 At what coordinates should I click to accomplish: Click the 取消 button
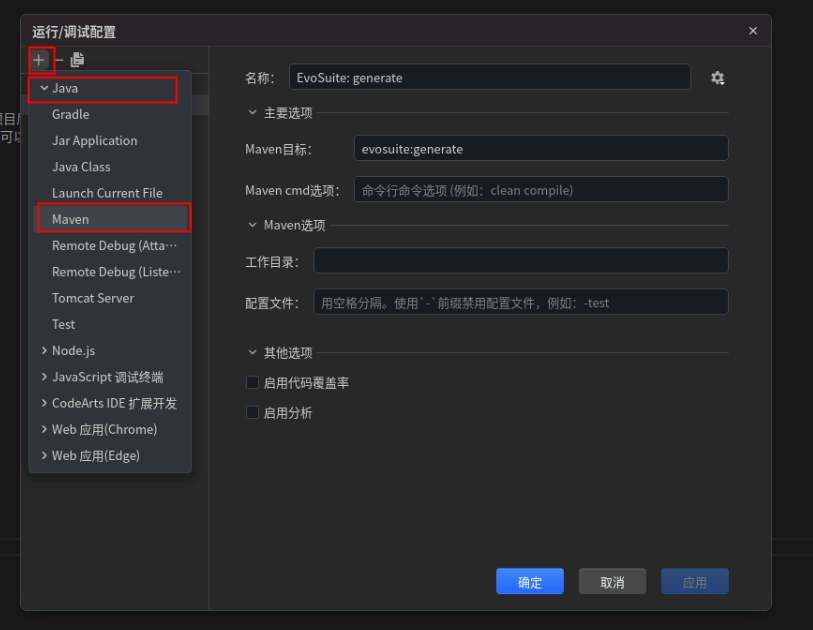pyautogui.click(x=612, y=581)
